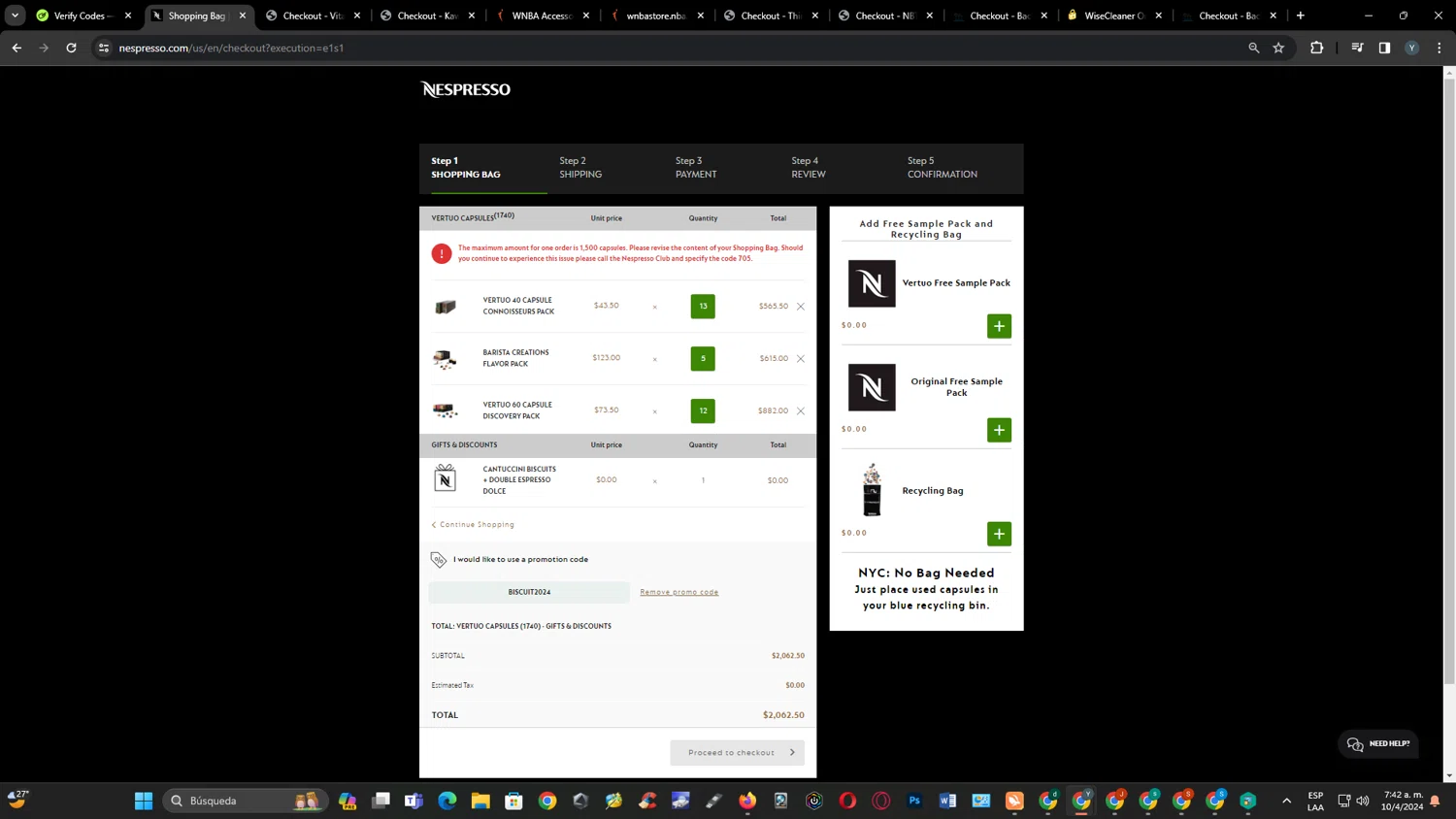Go to Step 2 Shipping

pyautogui.click(x=580, y=168)
